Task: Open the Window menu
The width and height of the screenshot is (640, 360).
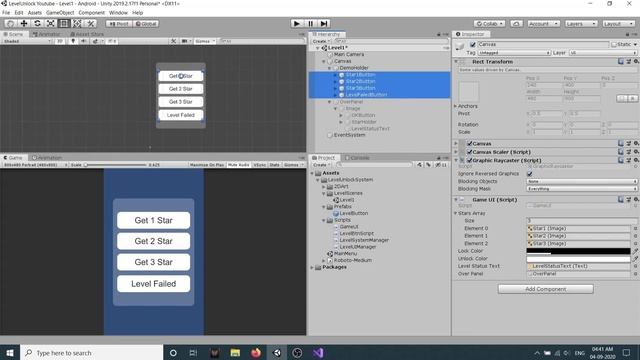Action: pyautogui.click(x=118, y=13)
